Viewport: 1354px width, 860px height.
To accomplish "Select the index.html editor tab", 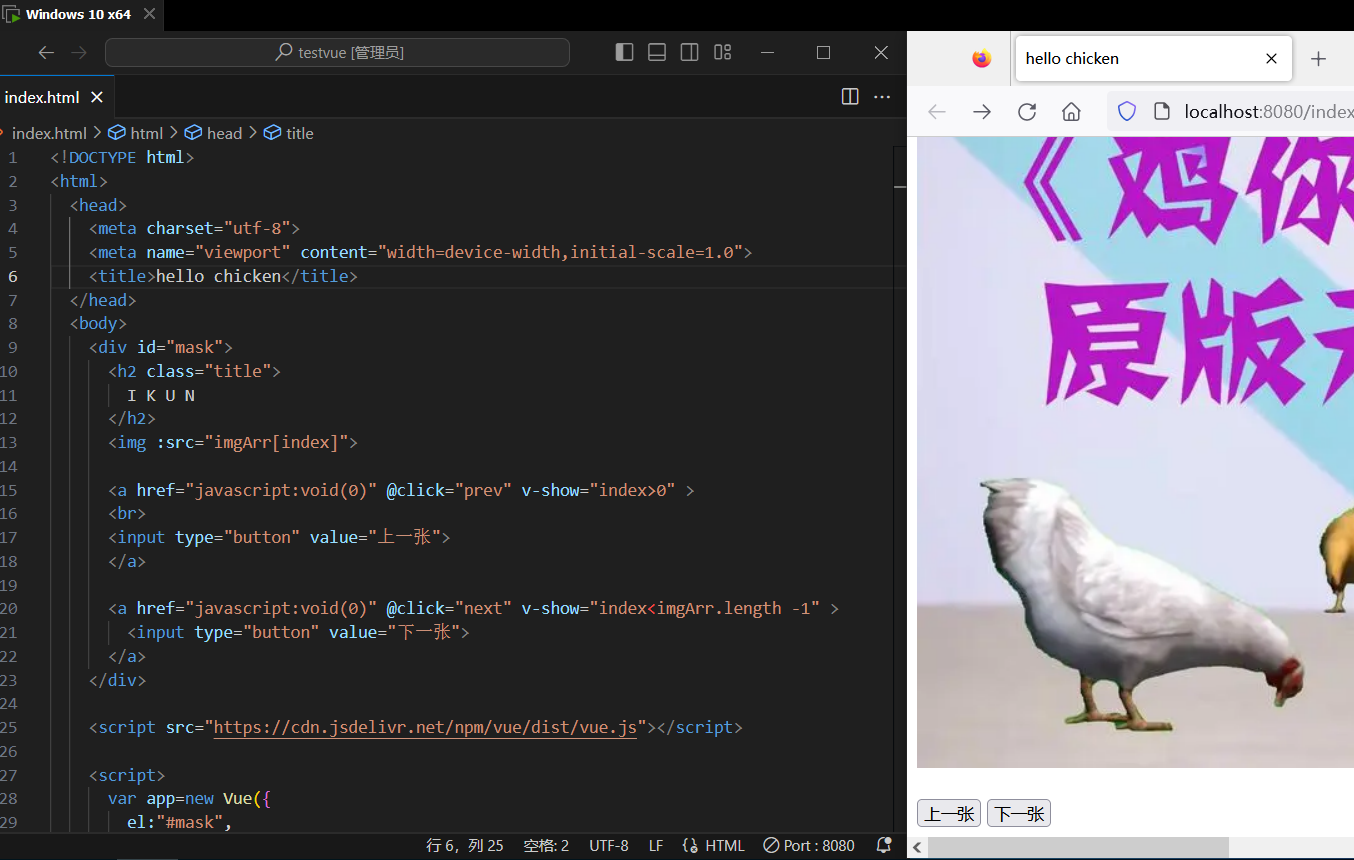I will coord(42,97).
